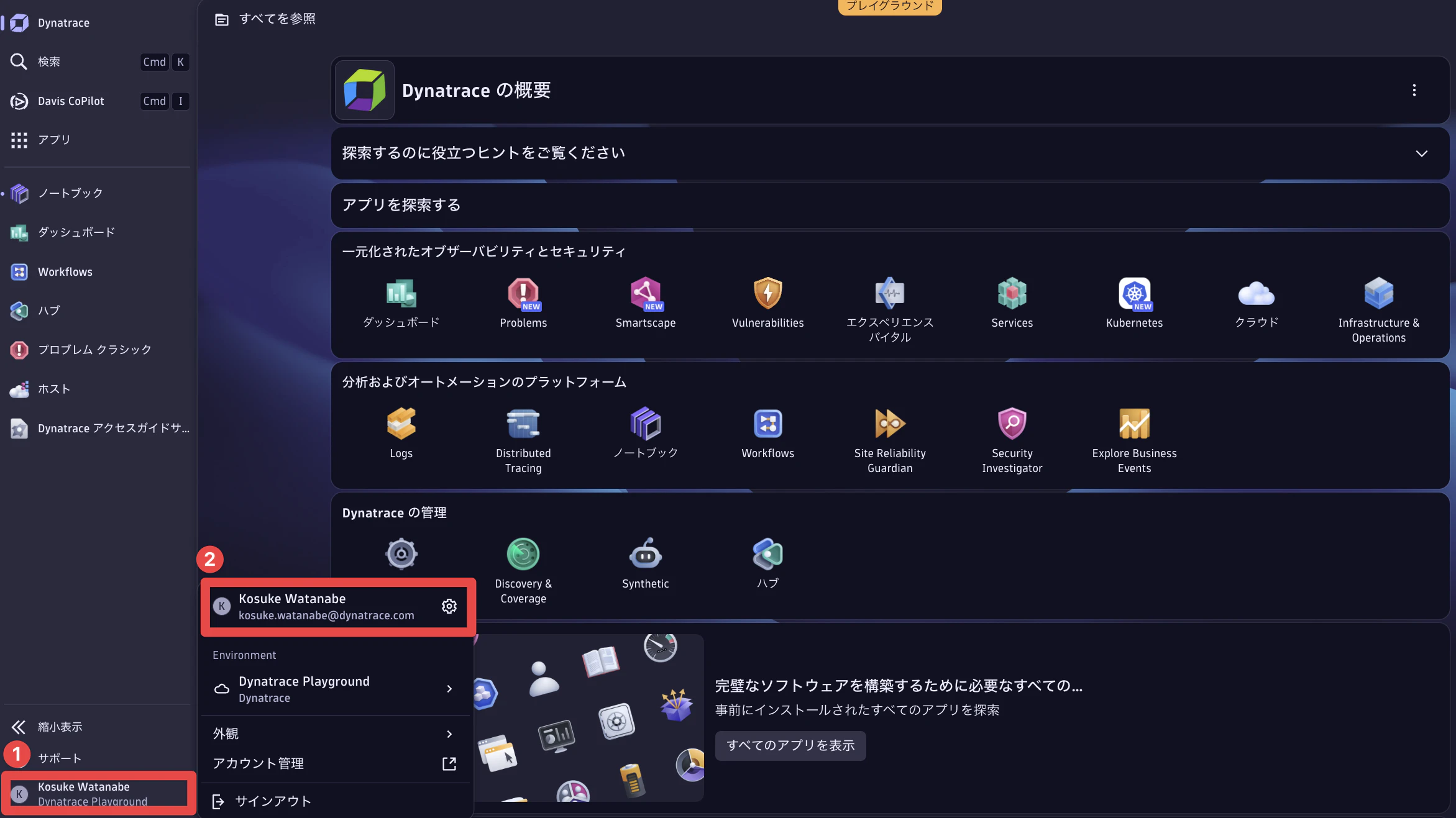This screenshot has width=1456, height=818.
Task: Collapse the sidebar with 縮小表示
Action: coord(97,727)
